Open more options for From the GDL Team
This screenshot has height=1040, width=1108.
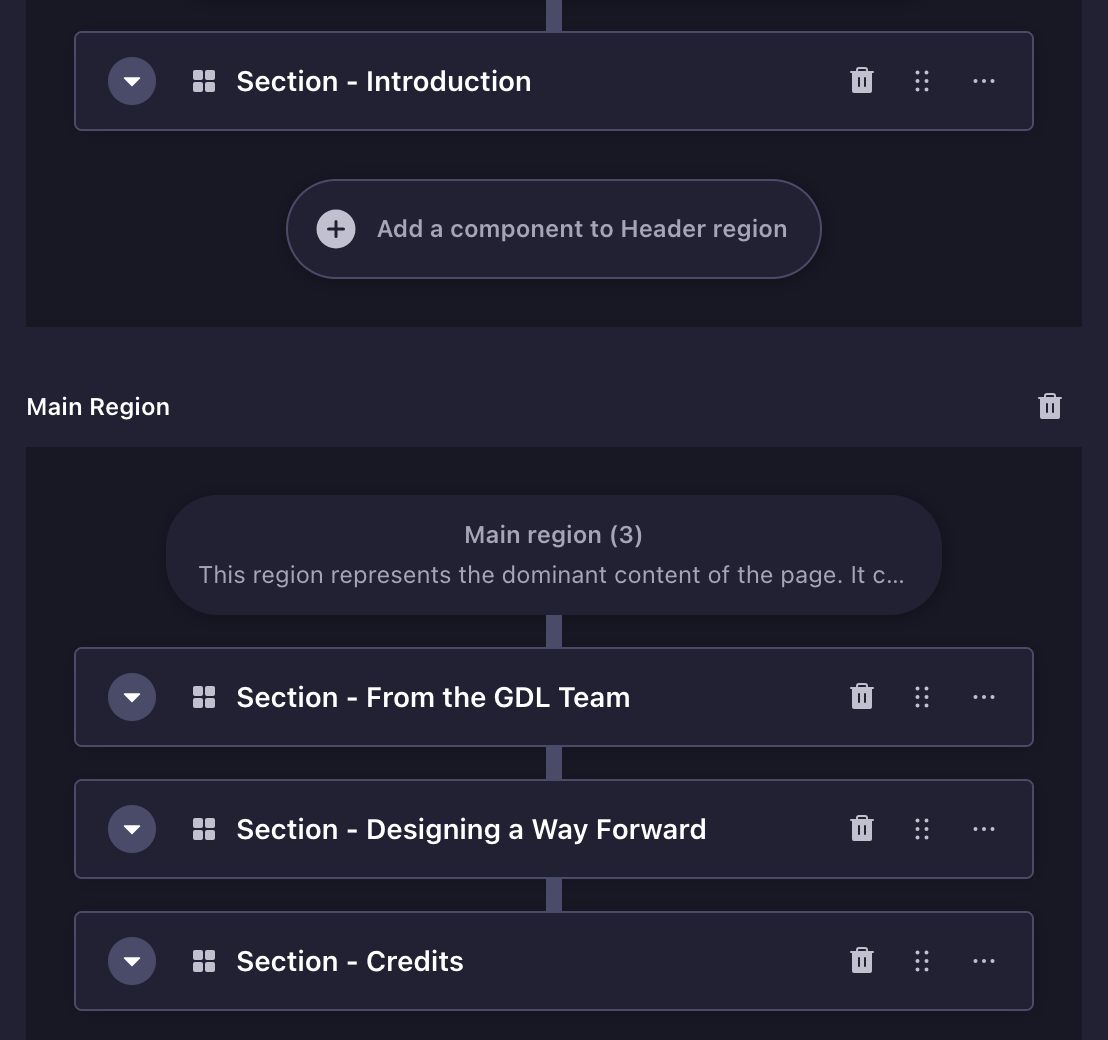point(984,697)
